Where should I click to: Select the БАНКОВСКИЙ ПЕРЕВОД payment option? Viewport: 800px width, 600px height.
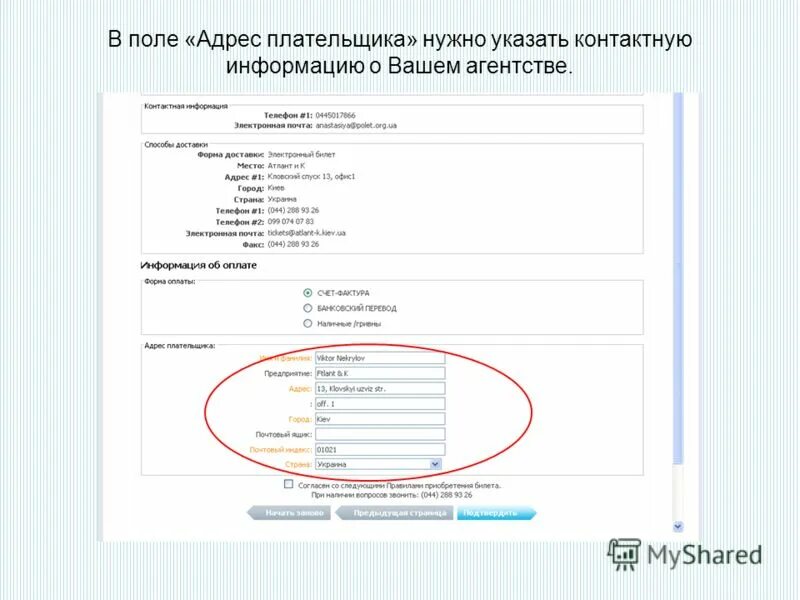307,306
